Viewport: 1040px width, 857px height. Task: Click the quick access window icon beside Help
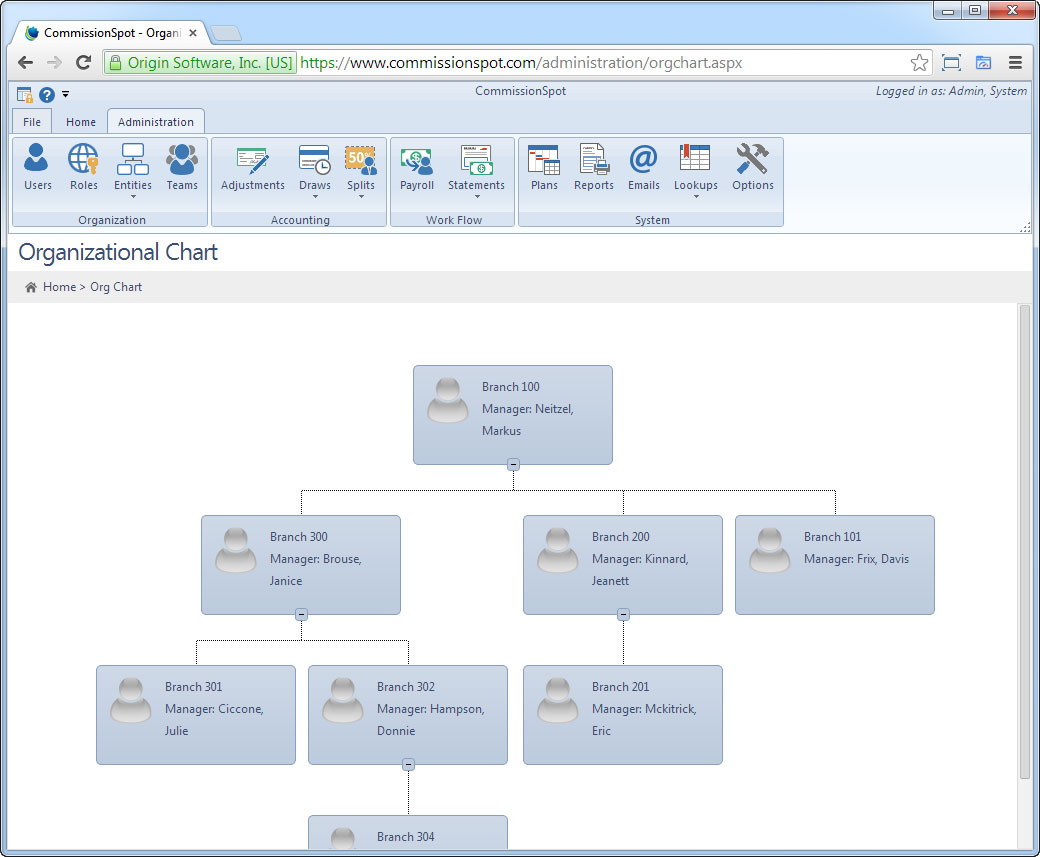[x=25, y=95]
